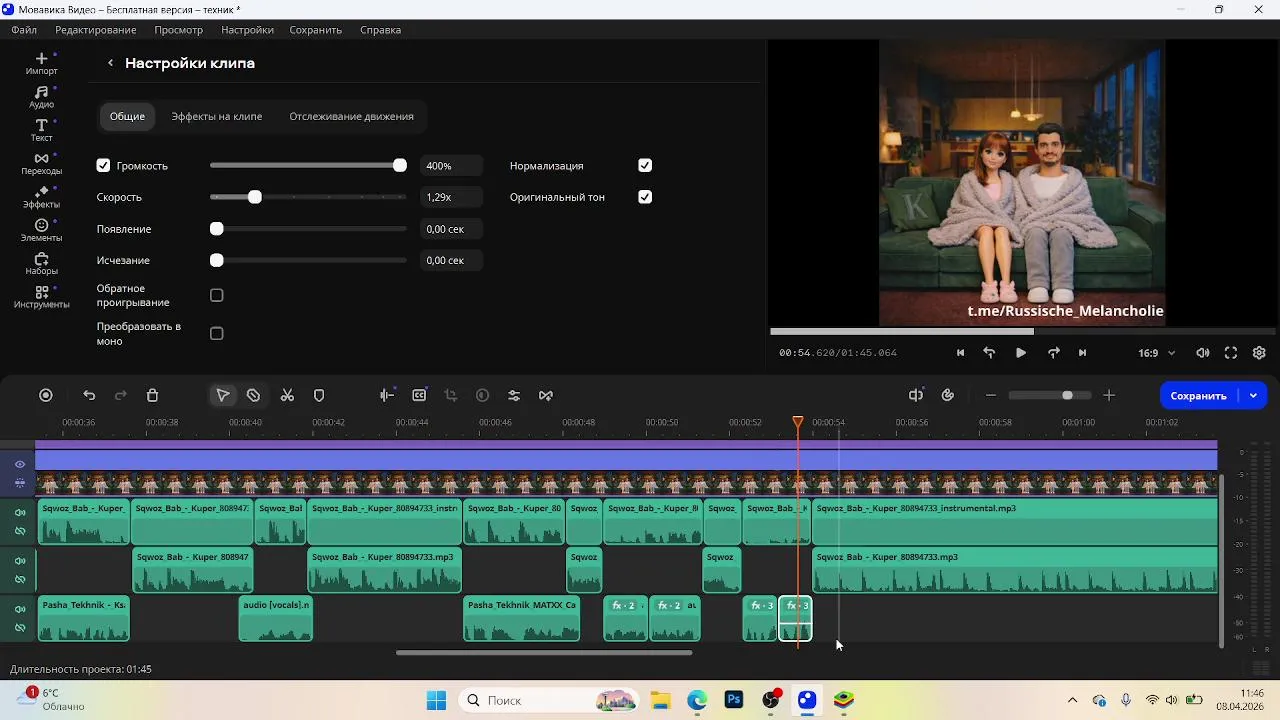The image size is (1280, 720).
Task: Select the blade tool next to pointer
Action: click(x=254, y=395)
